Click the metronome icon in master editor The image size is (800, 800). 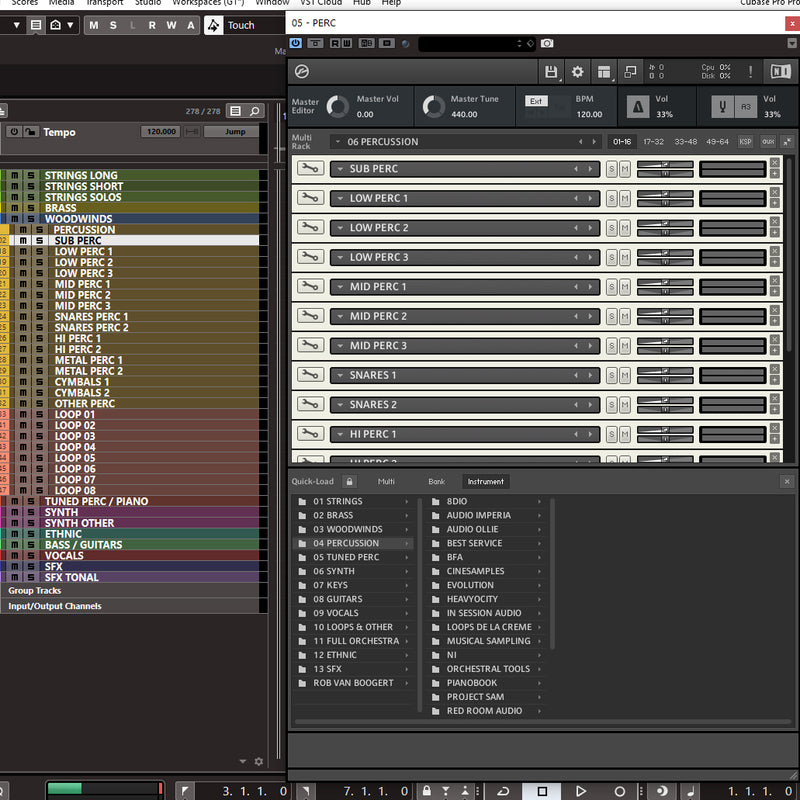tap(637, 106)
